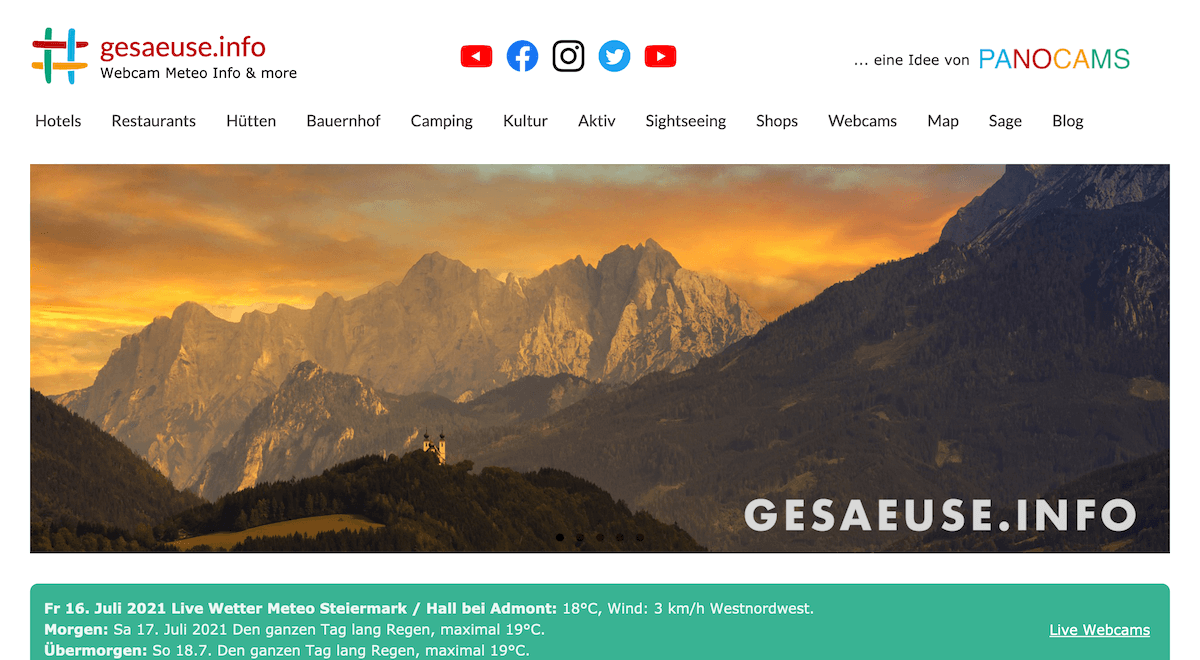
Task: Click the gesaeuse.info site title
Action: pos(183,47)
